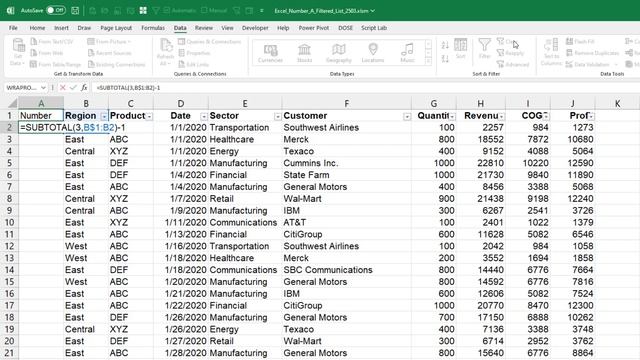Screen dimensions: 640x360
Task: Open the Product filter dropdown
Action: 149,117
